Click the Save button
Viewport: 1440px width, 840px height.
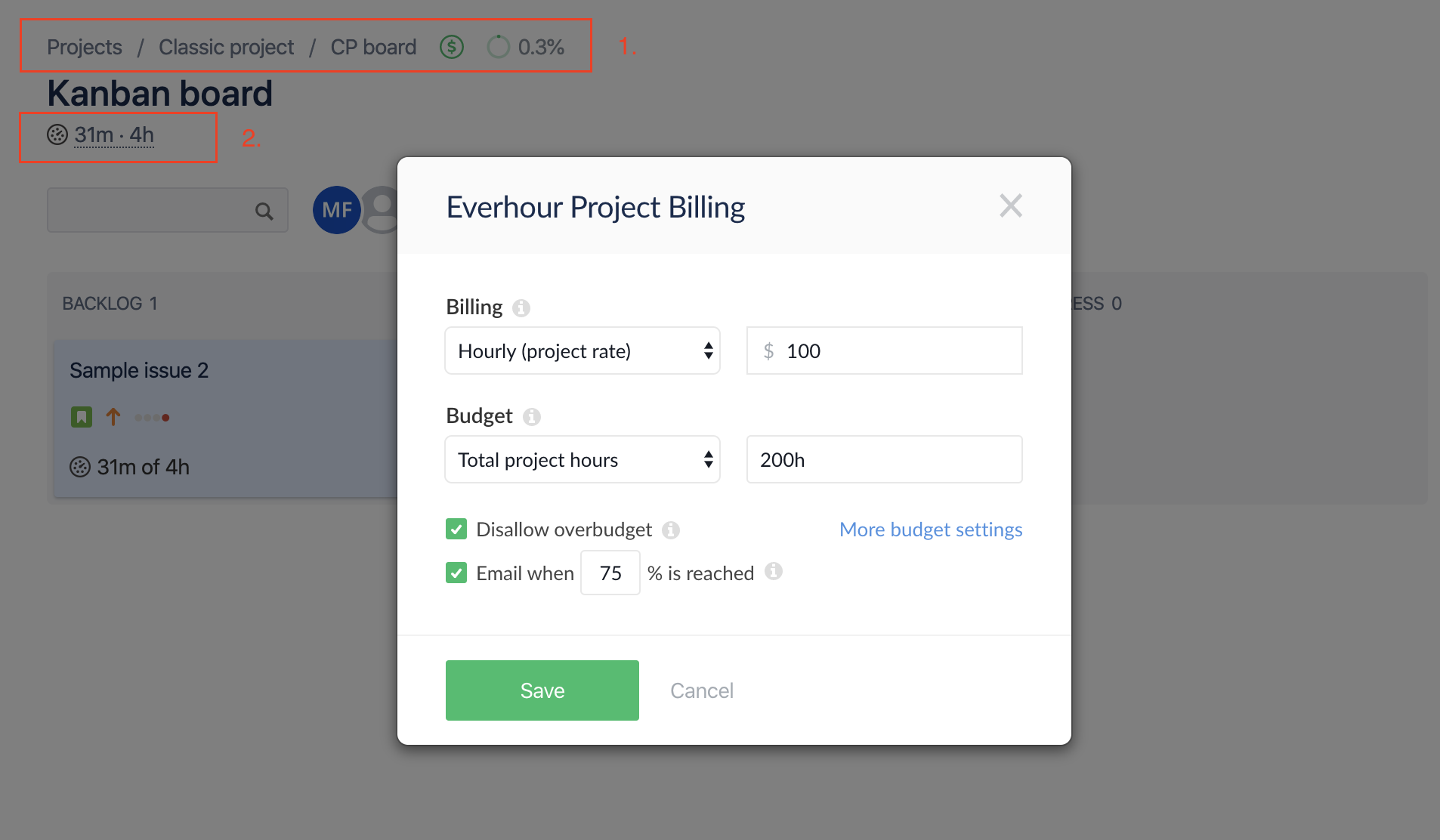(x=542, y=690)
